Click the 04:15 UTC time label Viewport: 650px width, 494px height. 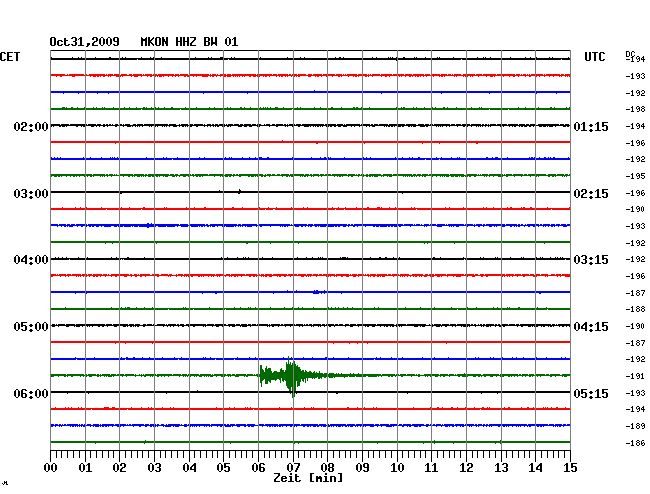click(x=591, y=327)
